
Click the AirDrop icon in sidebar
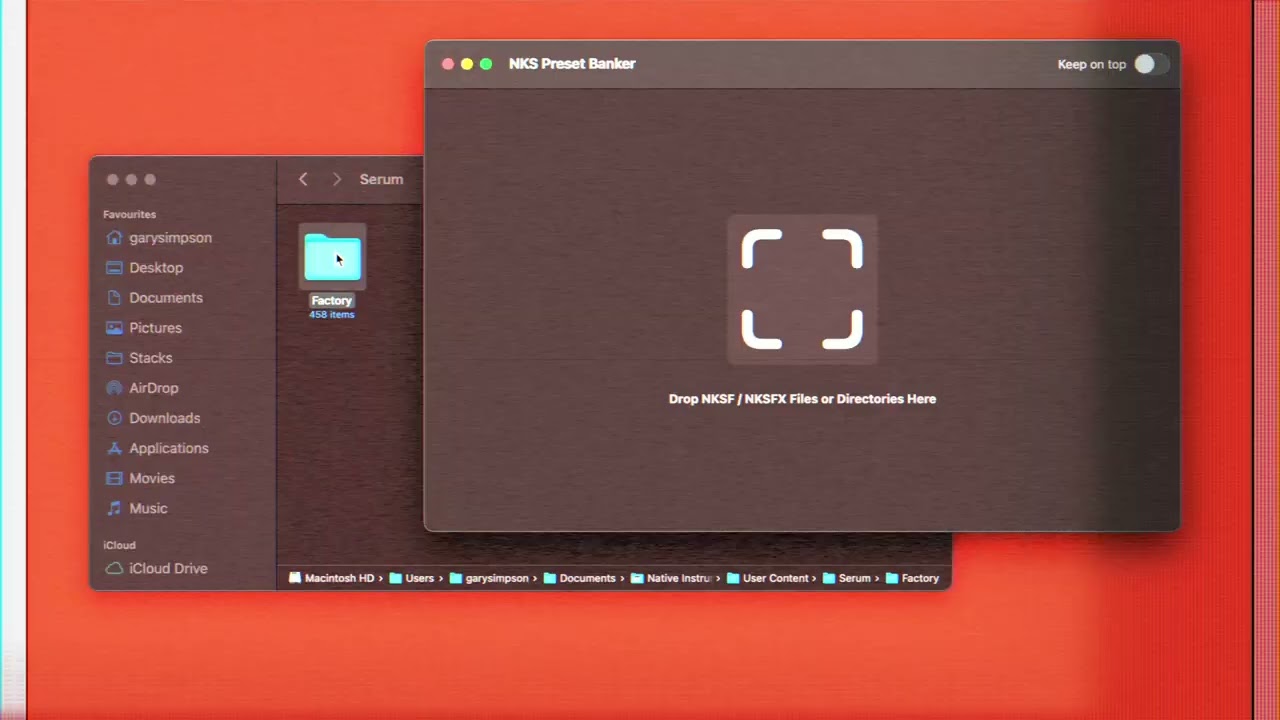coord(114,388)
